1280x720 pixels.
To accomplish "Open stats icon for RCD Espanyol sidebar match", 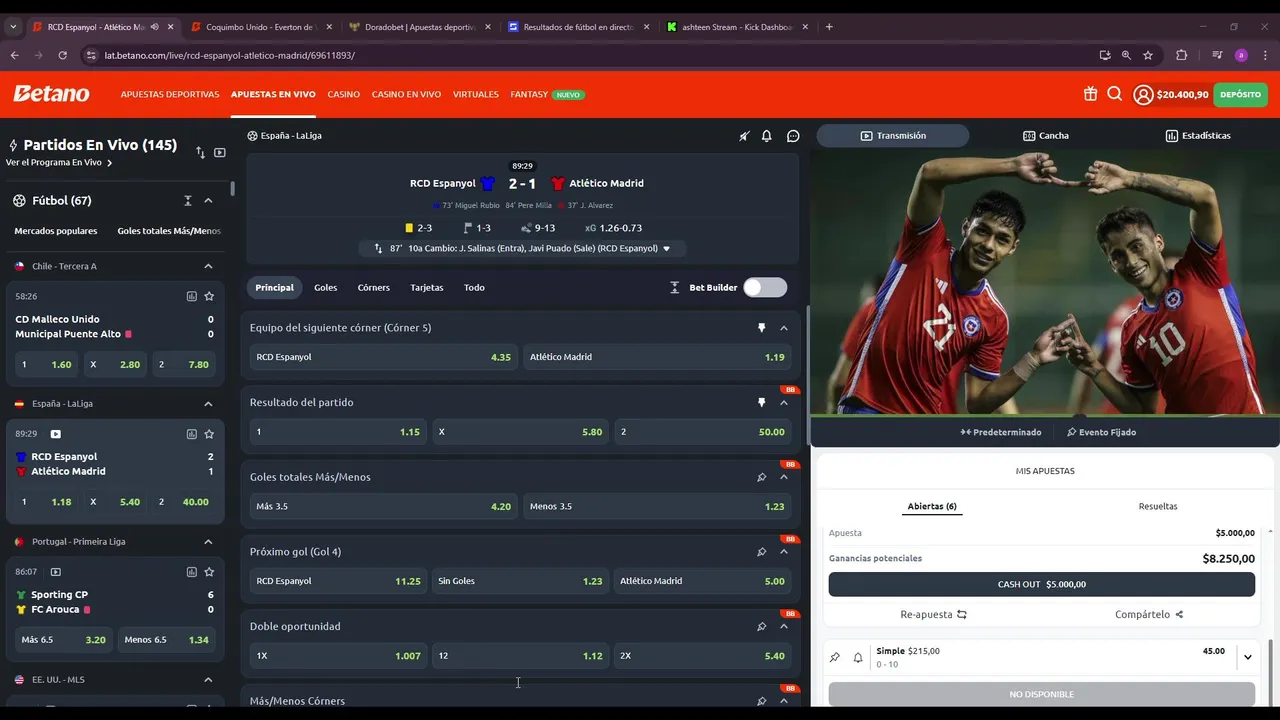I will click(191, 434).
